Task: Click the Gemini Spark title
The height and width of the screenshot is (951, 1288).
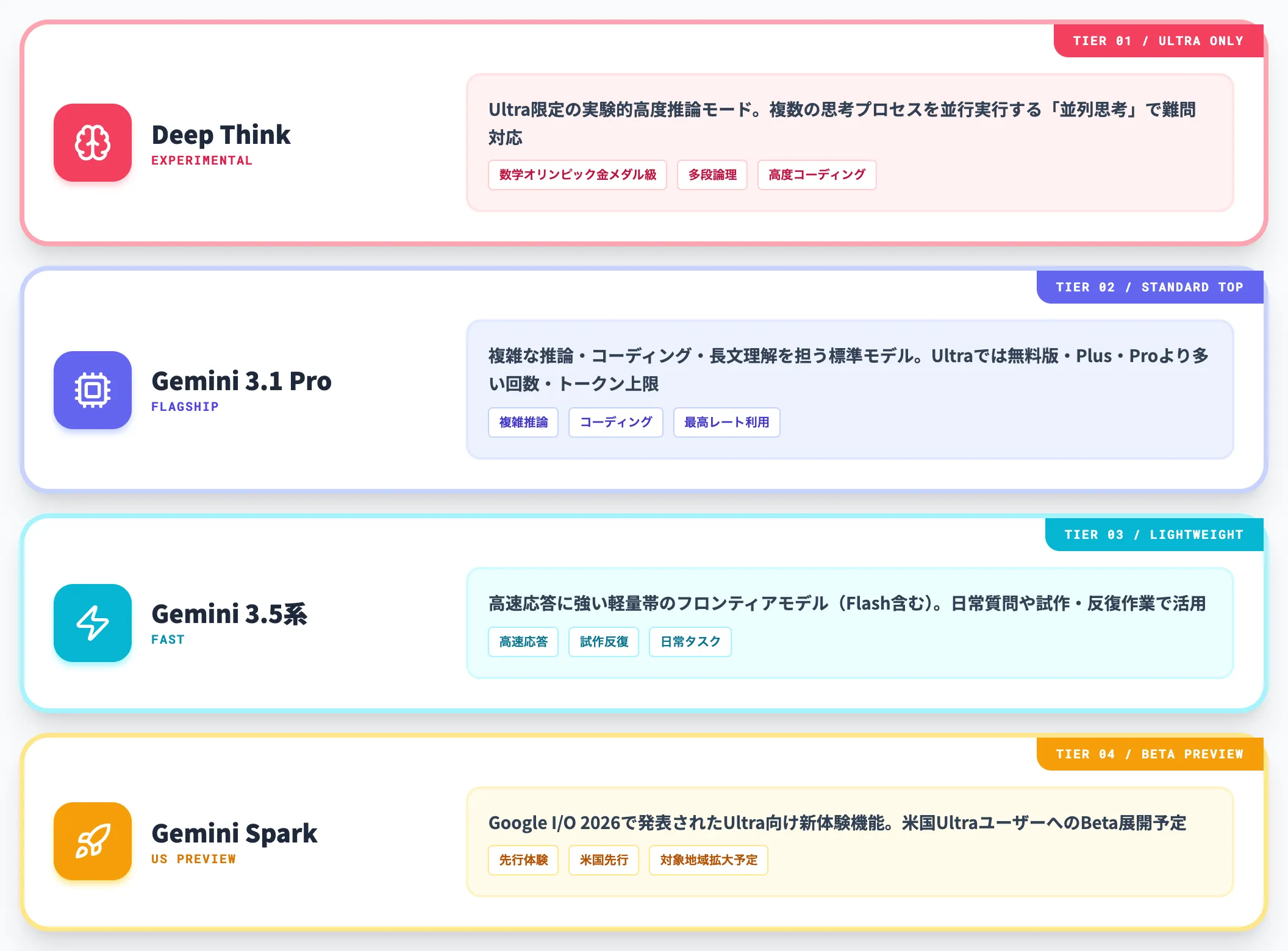Action: (x=234, y=833)
